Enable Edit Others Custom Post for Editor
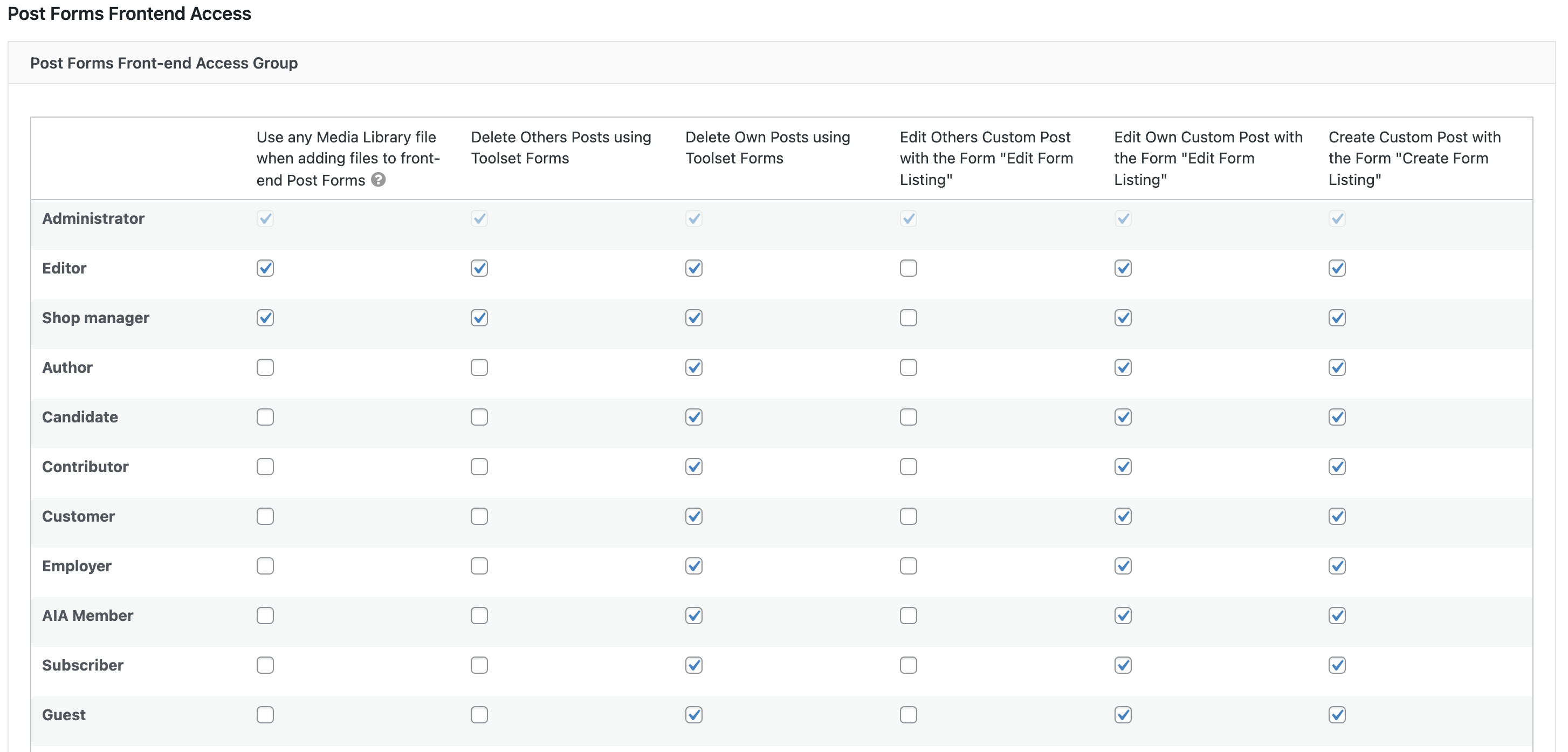 tap(908, 268)
